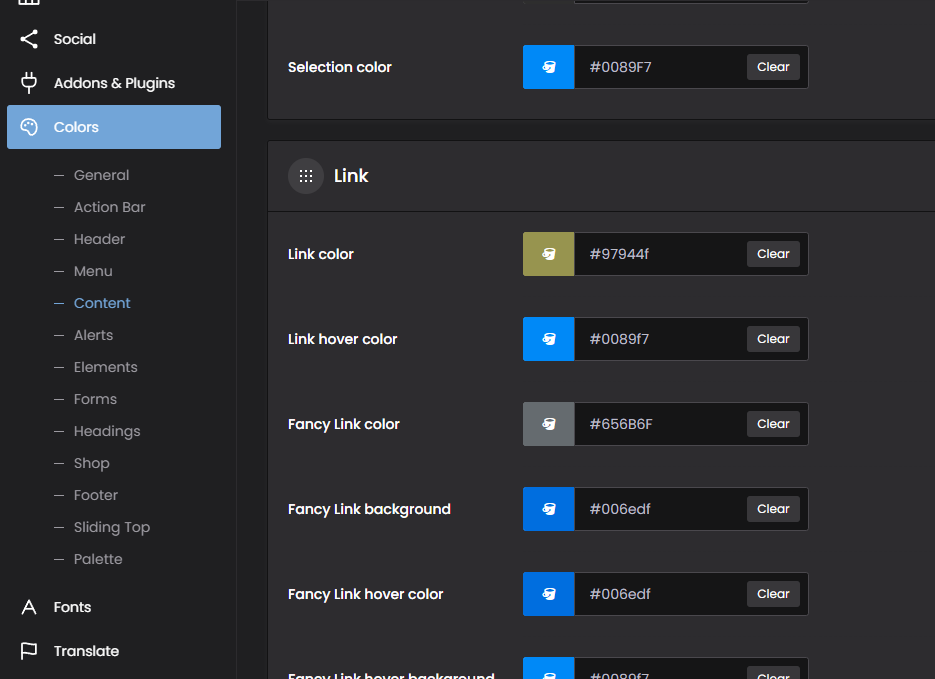Edit the Fancy Link hover color hex field

[x=660, y=594]
